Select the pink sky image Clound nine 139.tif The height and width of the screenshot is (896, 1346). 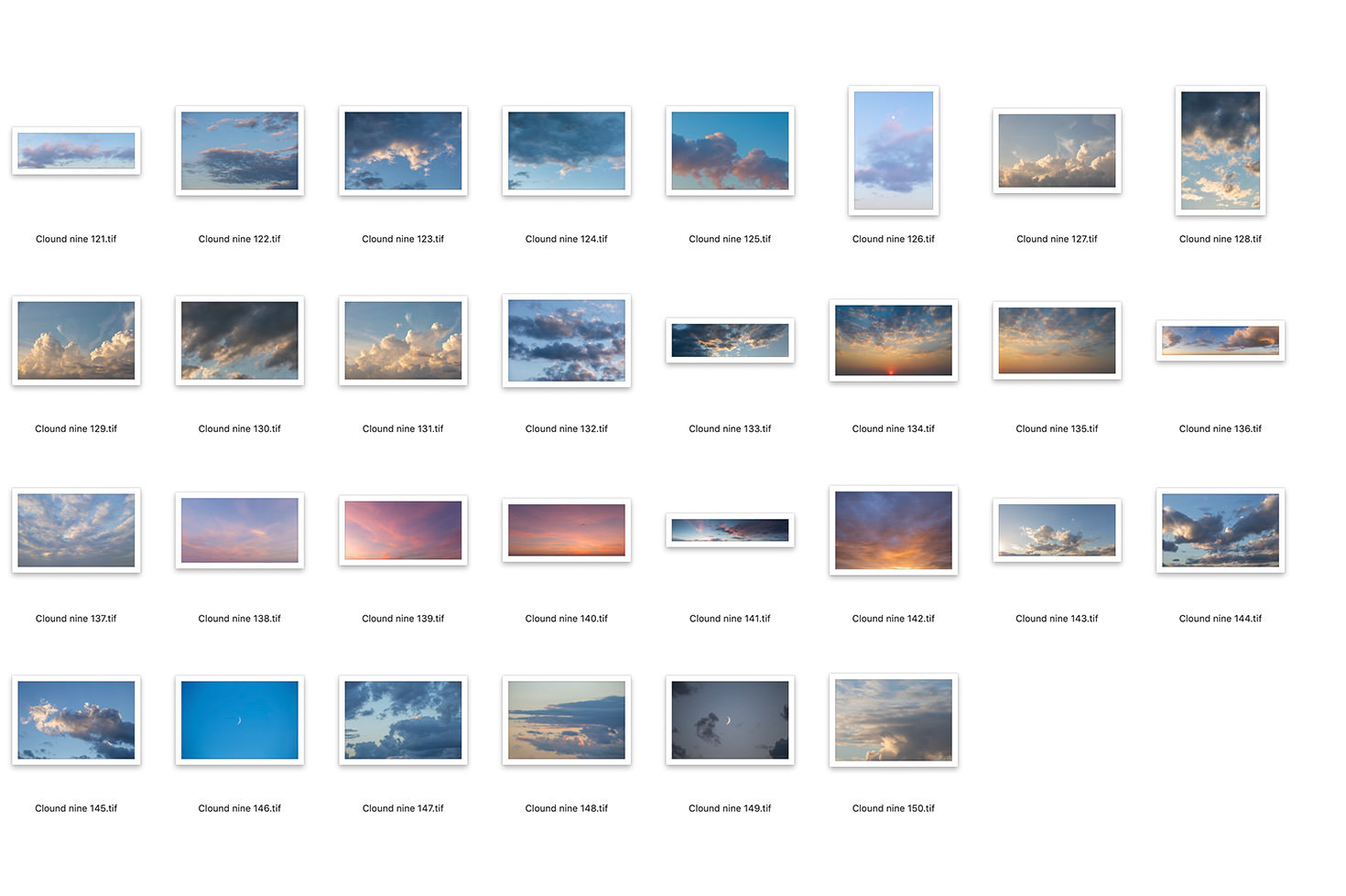pyautogui.click(x=403, y=531)
